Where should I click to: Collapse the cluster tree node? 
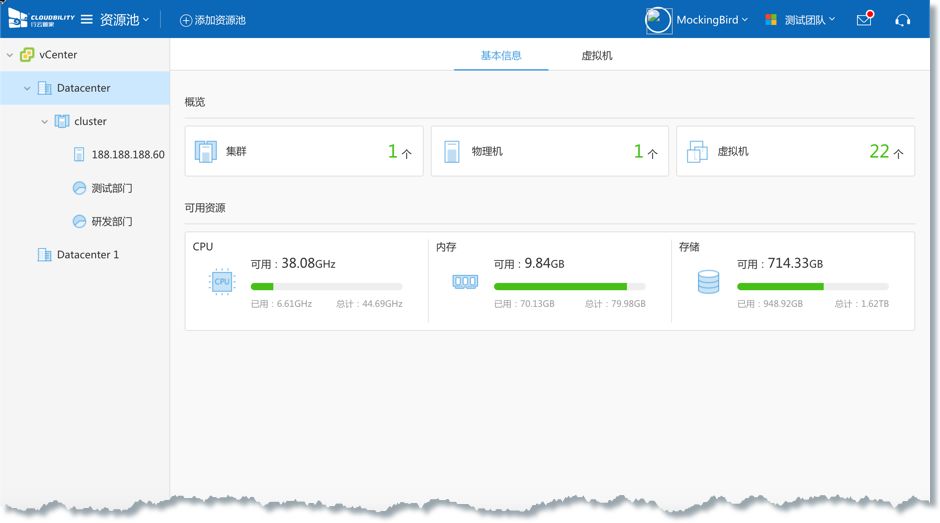[44, 122]
